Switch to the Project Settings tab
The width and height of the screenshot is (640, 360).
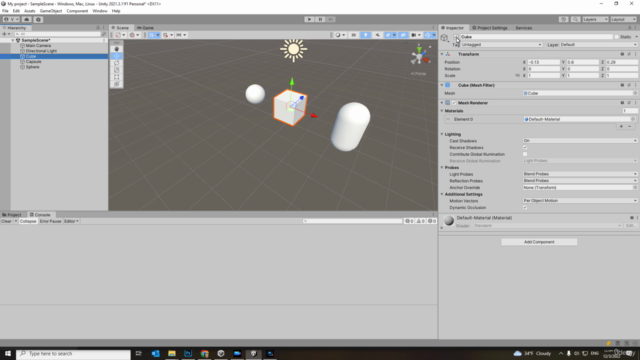point(490,28)
